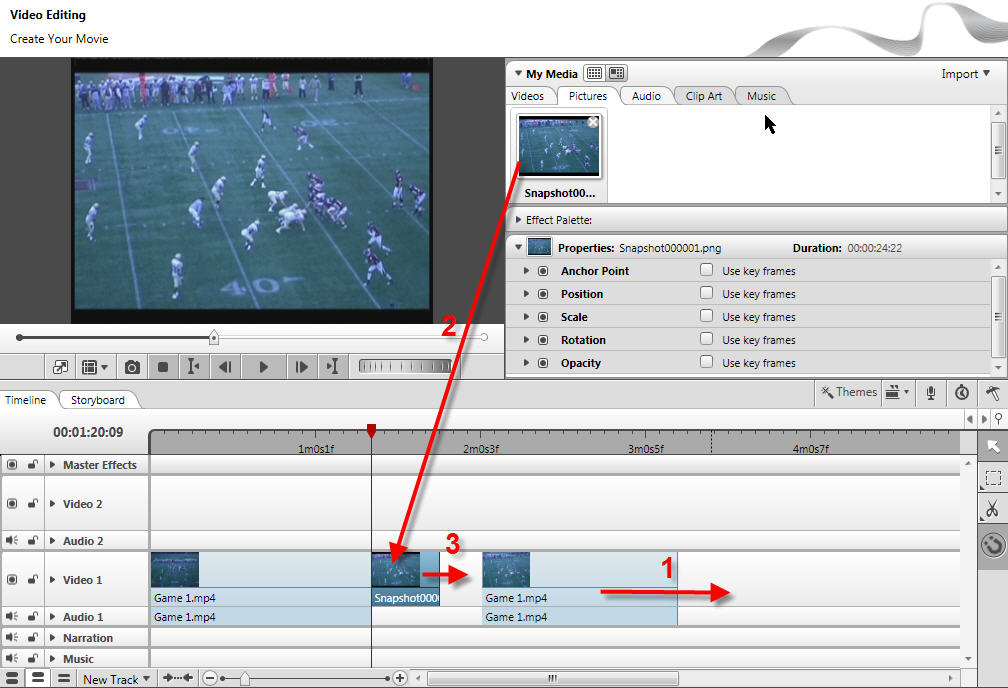Image resolution: width=1008 pixels, height=688 pixels.
Task: Click the timeline zoom slider handle
Action: tap(244, 678)
